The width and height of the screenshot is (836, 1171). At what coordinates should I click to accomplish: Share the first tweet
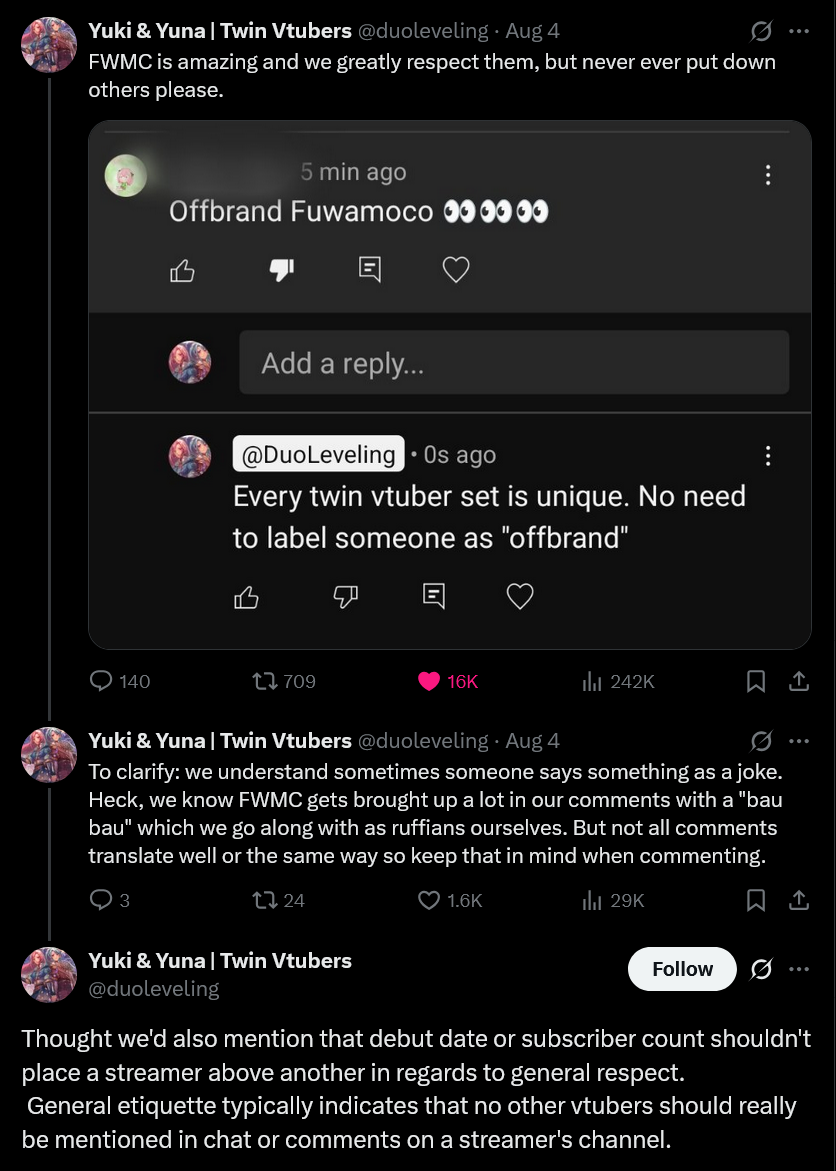(x=799, y=681)
